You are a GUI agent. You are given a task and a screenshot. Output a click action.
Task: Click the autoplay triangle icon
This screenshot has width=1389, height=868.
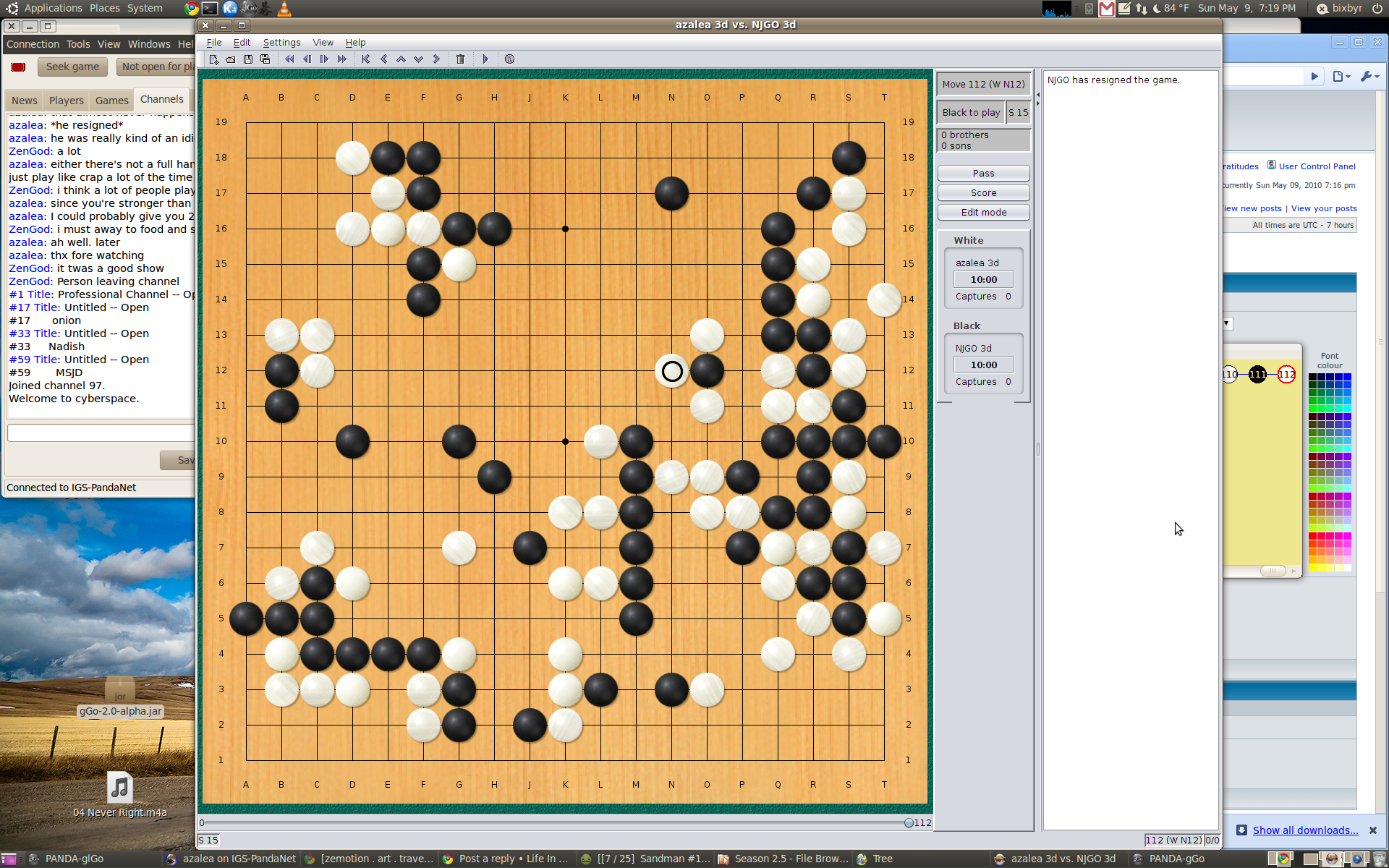[x=485, y=59]
